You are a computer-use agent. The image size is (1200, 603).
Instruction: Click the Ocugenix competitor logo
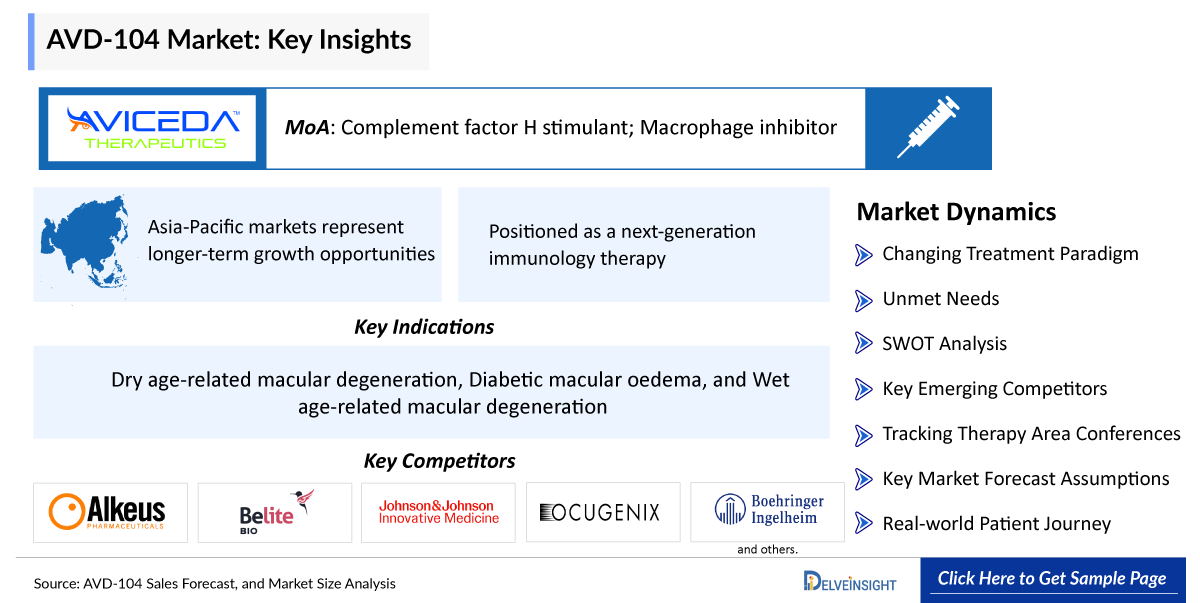tap(601, 512)
